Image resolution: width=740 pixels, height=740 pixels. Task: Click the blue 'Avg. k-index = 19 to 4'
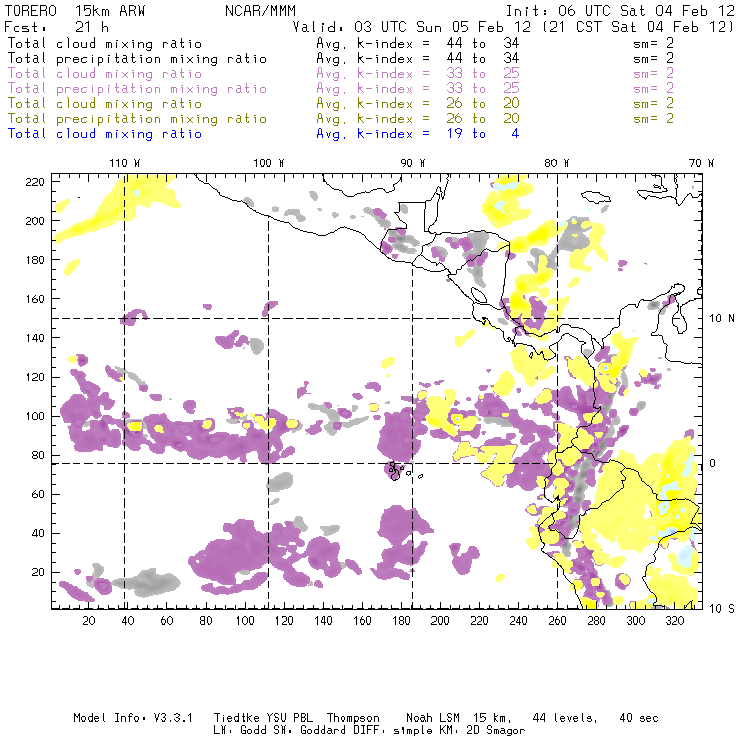point(418,134)
